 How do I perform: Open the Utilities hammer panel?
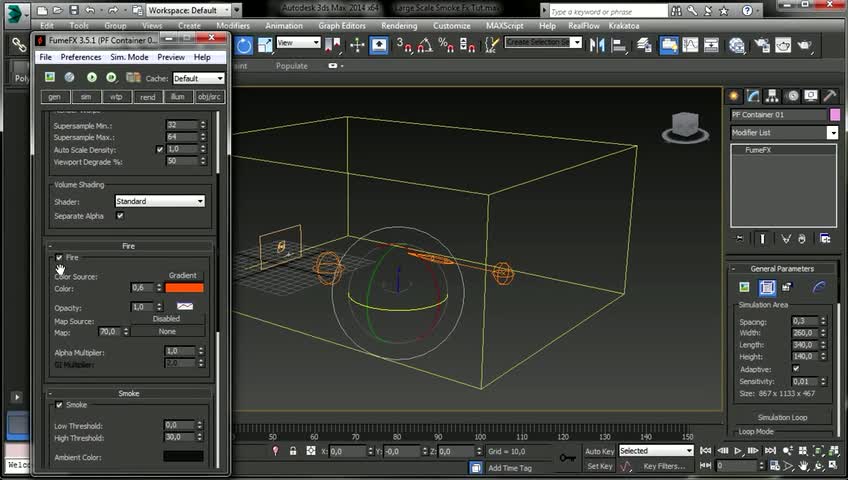(x=827, y=96)
